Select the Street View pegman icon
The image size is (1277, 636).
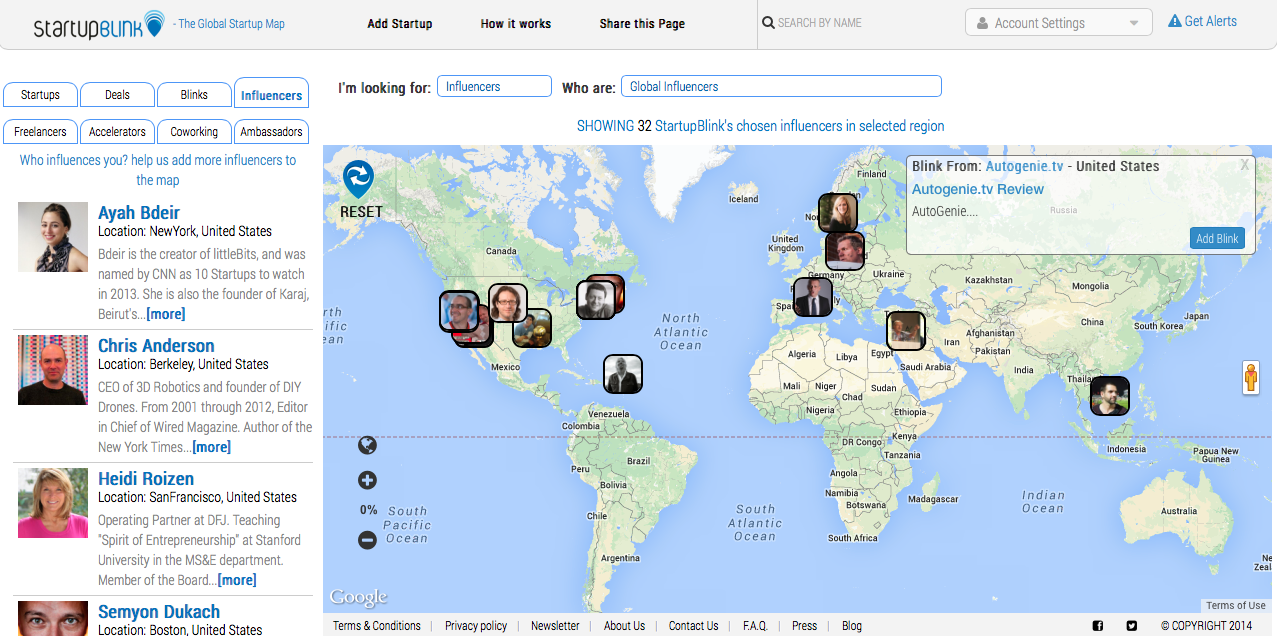point(1250,378)
